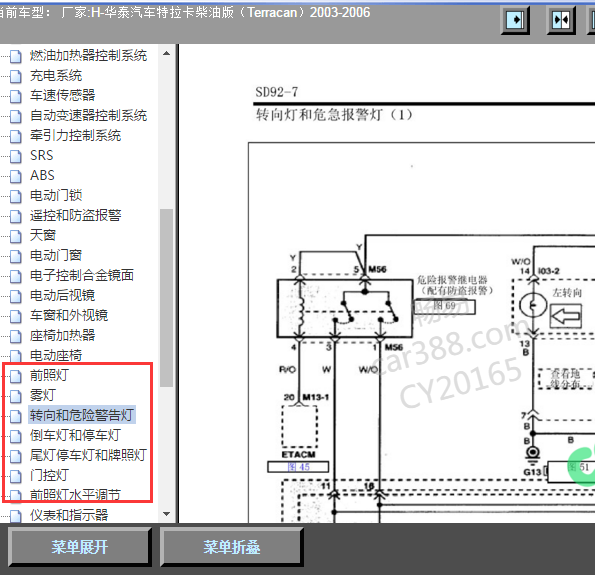The width and height of the screenshot is (595, 575).
Task: Open 电动后视镜 entry
Action: [x=63, y=295]
